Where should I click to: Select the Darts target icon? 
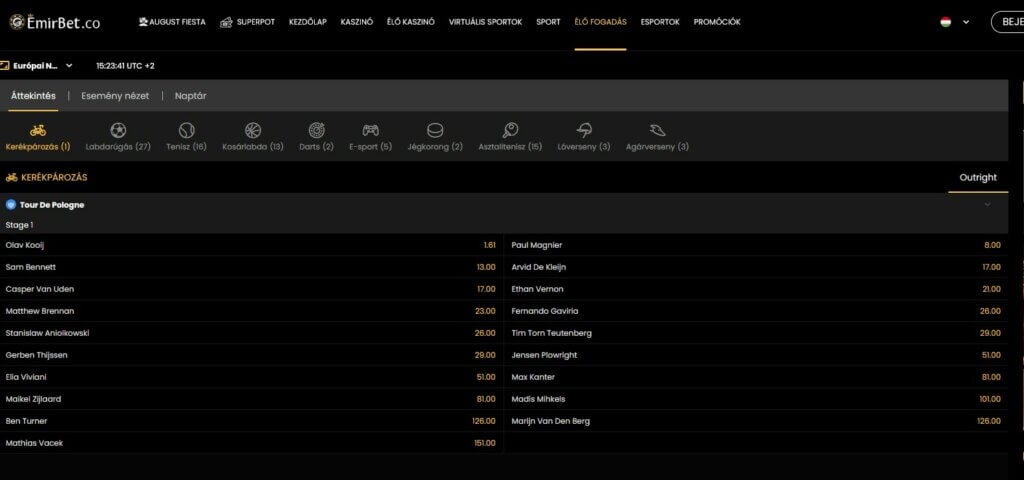pos(317,131)
